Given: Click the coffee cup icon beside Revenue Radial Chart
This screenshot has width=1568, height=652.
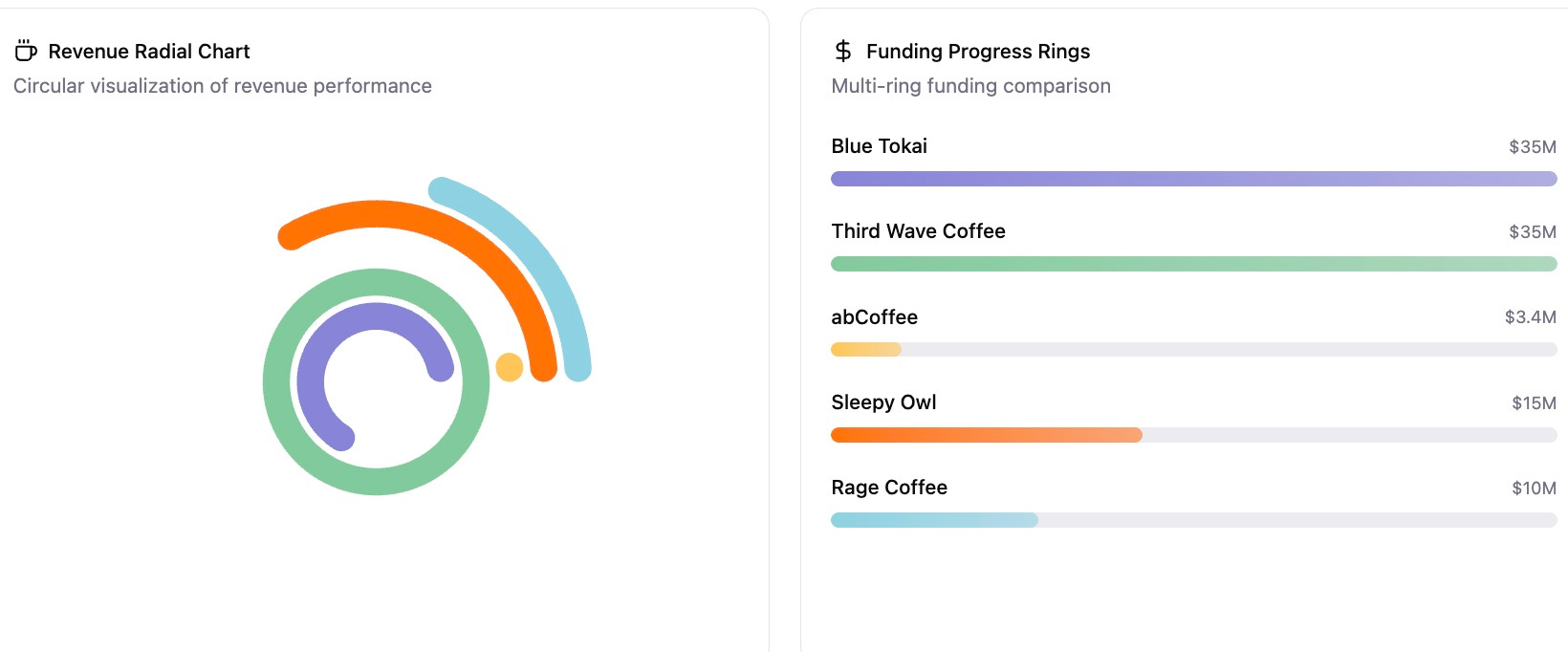Looking at the screenshot, I should pos(26,51).
